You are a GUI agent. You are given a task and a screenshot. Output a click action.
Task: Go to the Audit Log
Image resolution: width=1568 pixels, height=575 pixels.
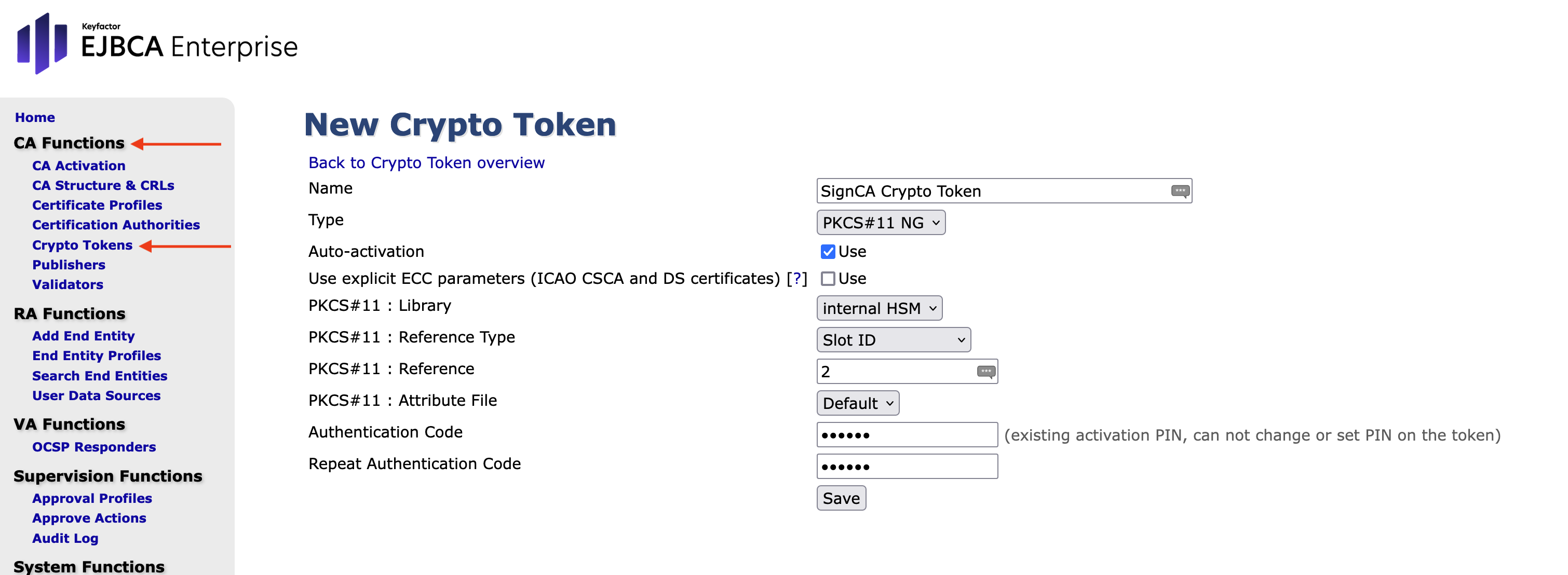(65, 538)
